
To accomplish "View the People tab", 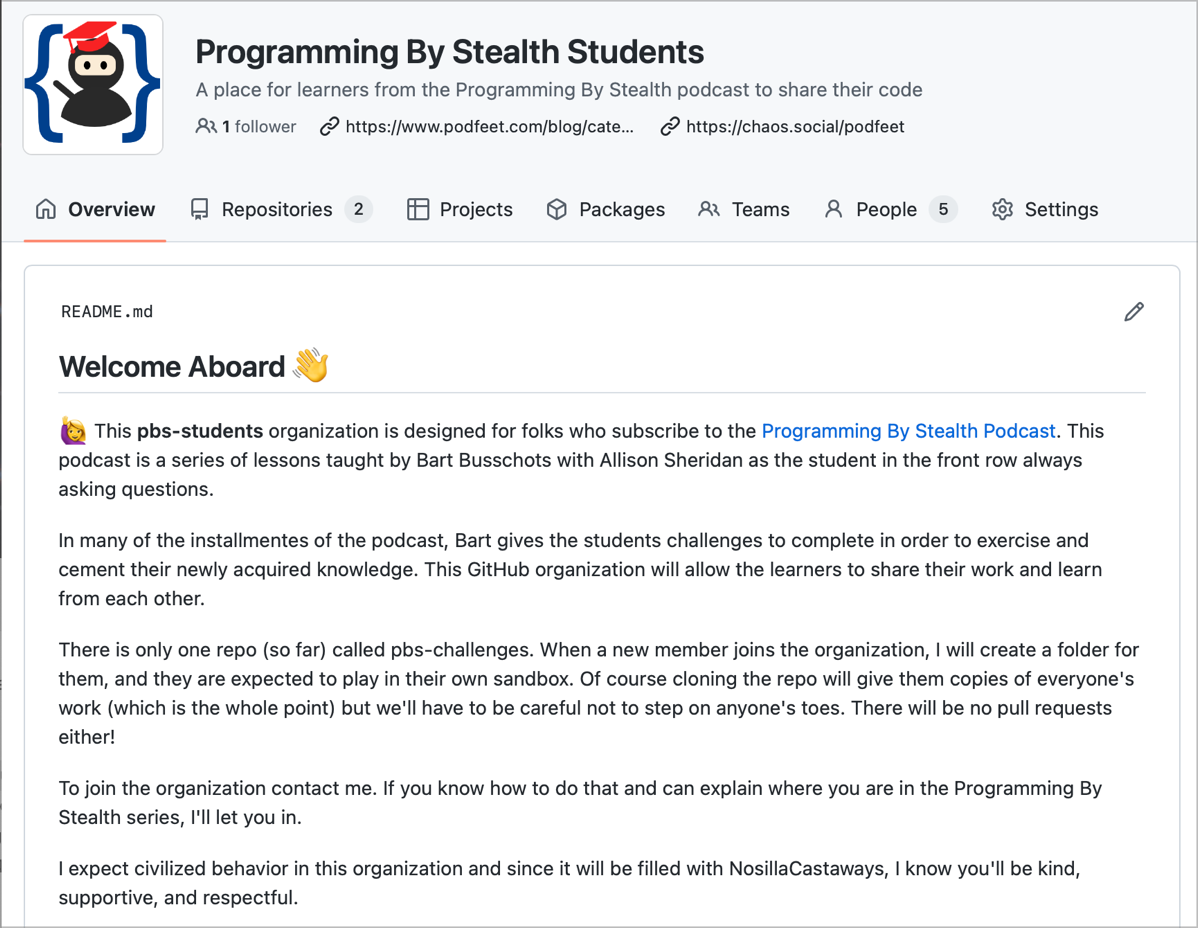I will pyautogui.click(x=890, y=209).
